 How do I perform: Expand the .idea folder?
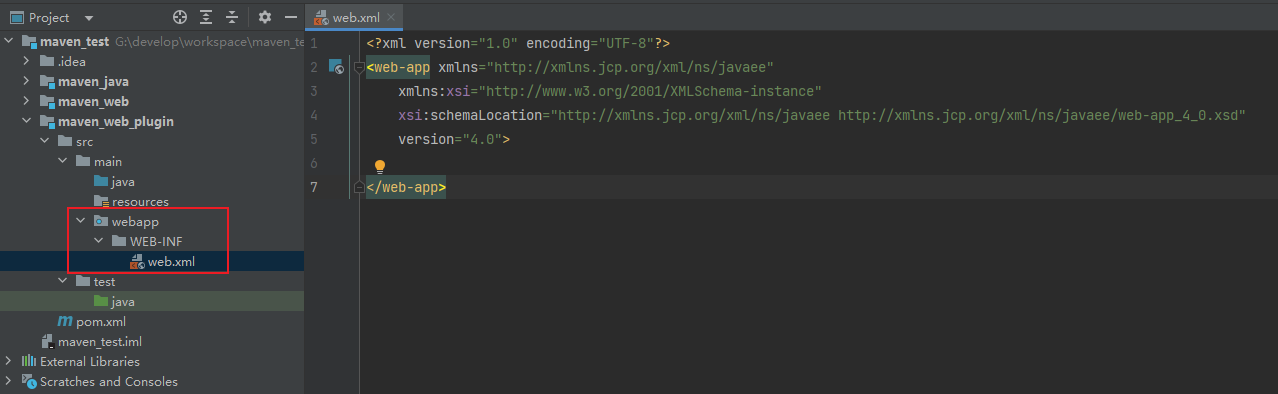[27, 61]
